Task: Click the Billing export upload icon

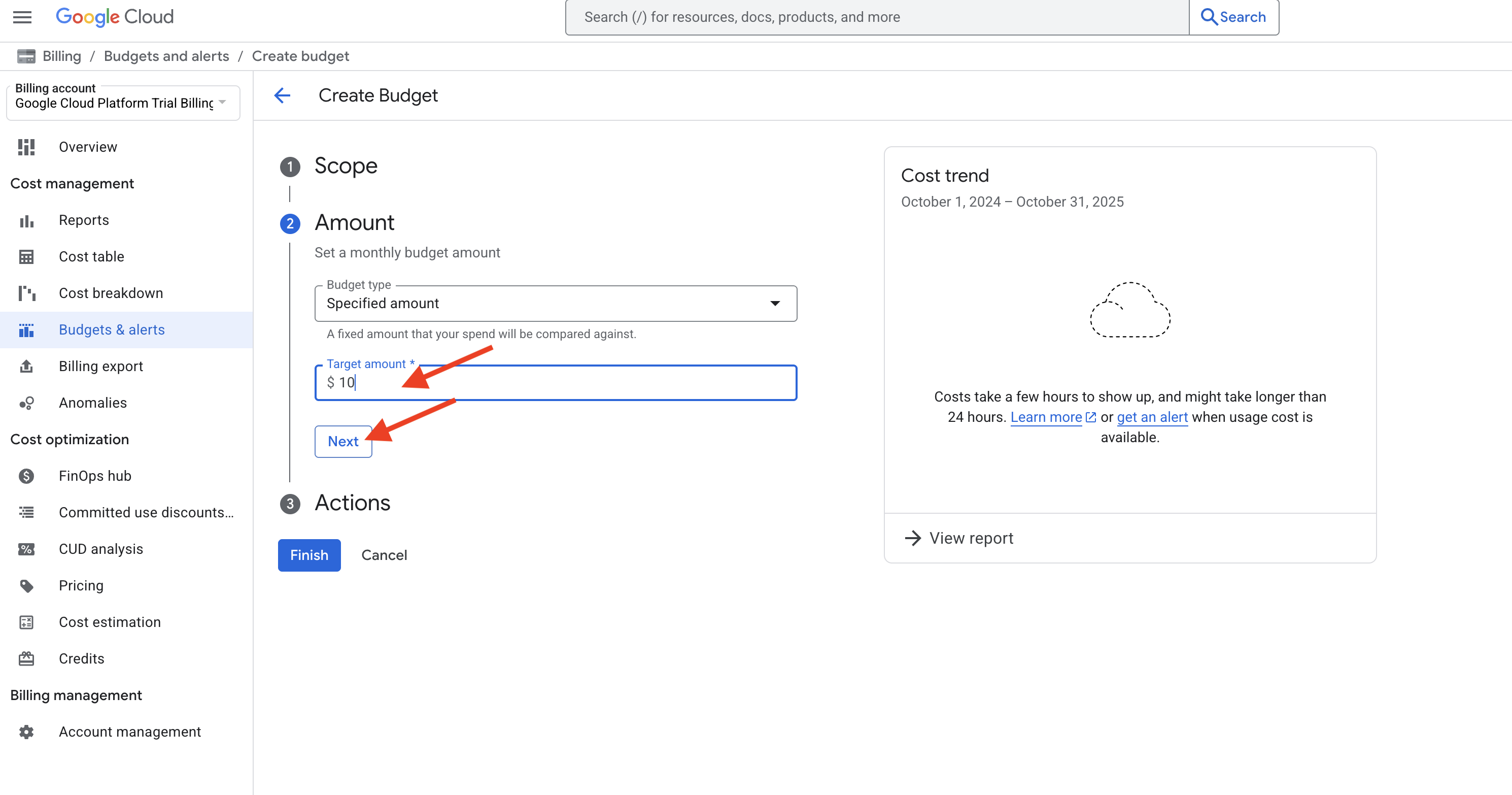Action: pos(26,367)
